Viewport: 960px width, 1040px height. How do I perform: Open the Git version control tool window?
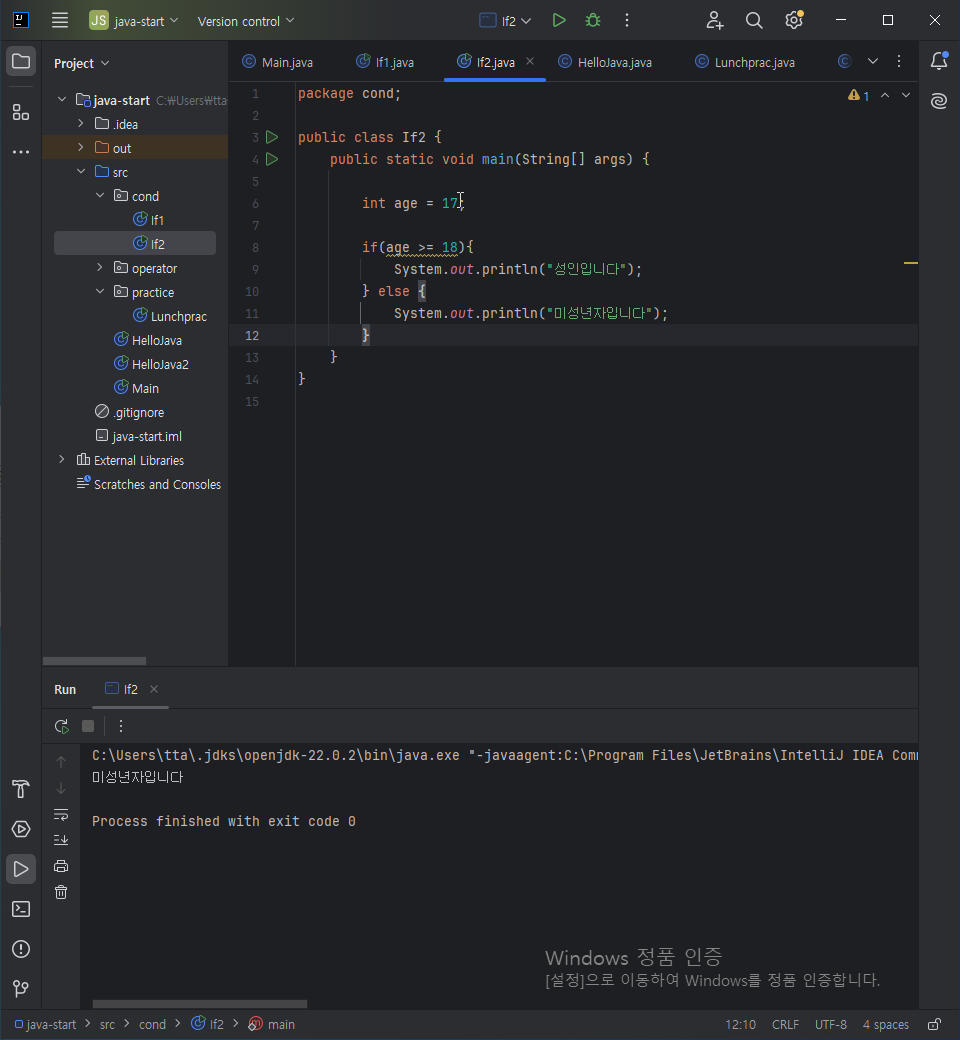tap(21, 989)
